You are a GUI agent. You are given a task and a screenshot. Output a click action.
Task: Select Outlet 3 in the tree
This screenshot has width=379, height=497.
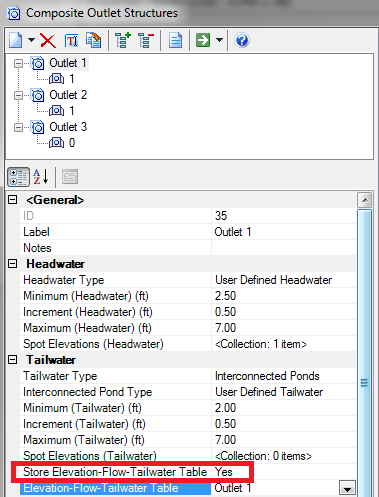[68, 127]
